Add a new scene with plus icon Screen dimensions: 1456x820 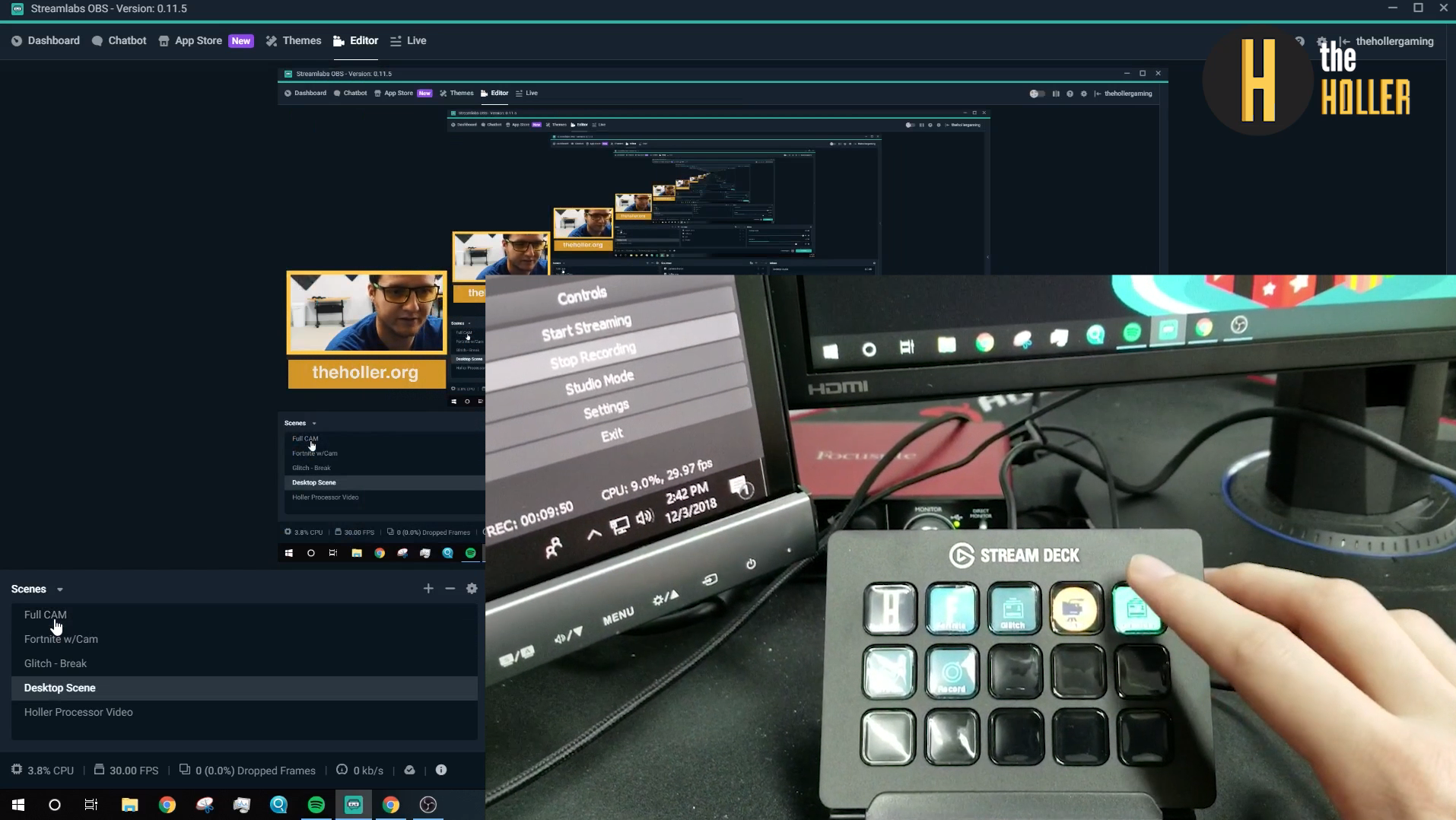click(428, 588)
